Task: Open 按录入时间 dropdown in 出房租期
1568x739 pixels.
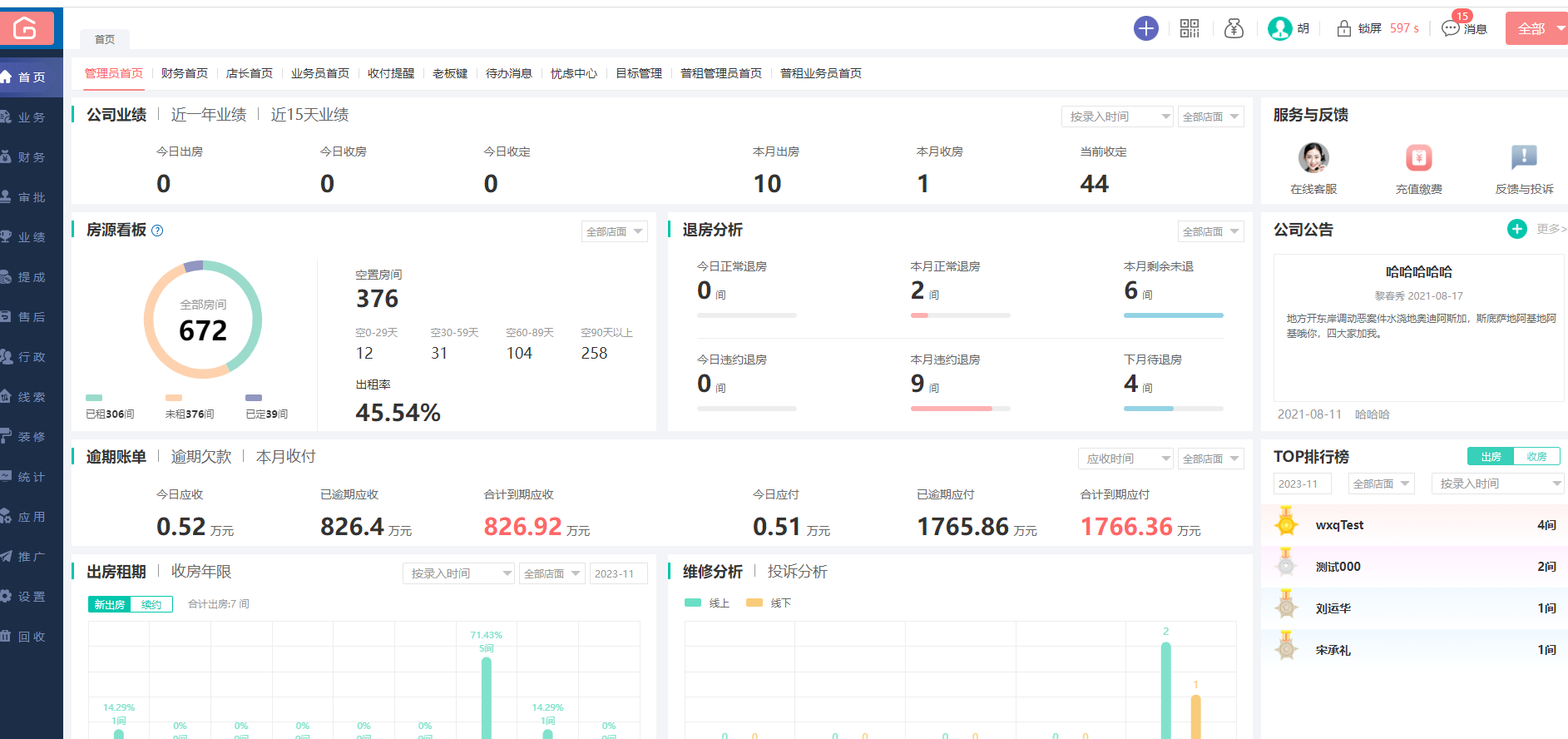Action: coord(458,573)
